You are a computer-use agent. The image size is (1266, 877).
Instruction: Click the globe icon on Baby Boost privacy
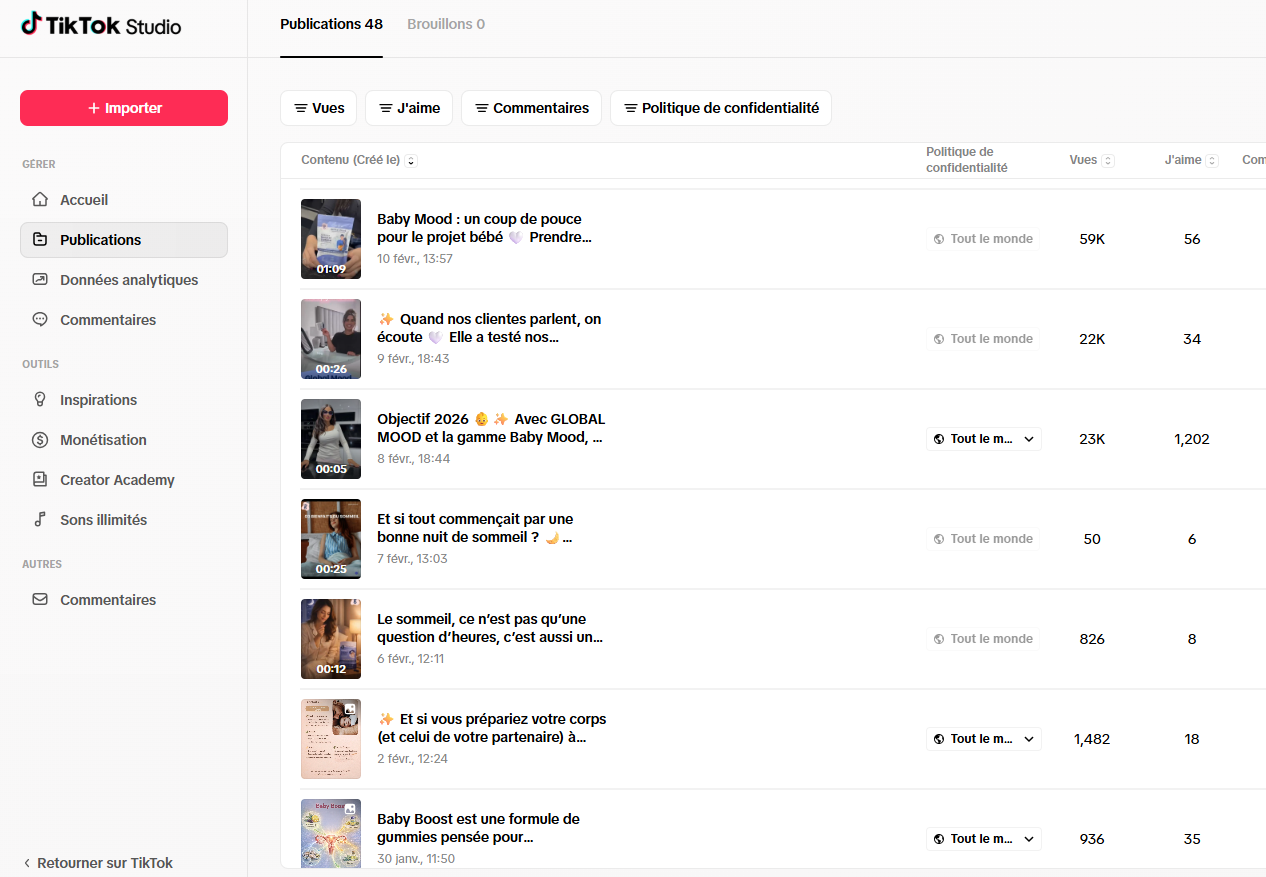coord(939,839)
